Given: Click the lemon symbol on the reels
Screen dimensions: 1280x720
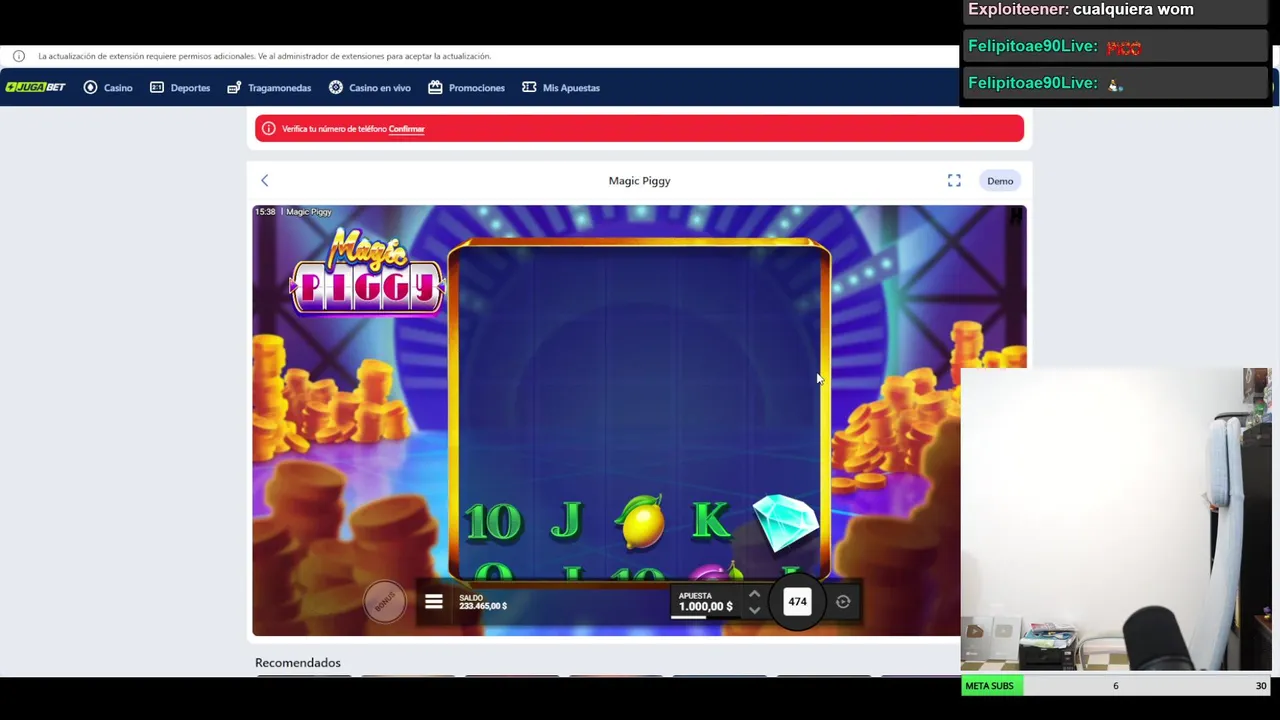Looking at the screenshot, I should point(641,522).
